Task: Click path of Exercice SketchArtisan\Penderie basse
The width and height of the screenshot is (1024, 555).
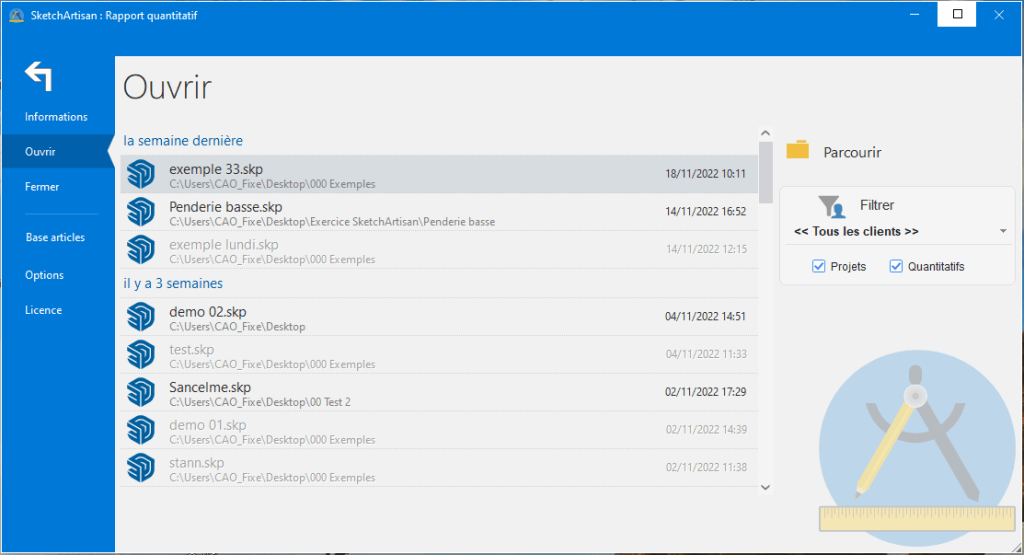Action: pyautogui.click(x=332, y=222)
